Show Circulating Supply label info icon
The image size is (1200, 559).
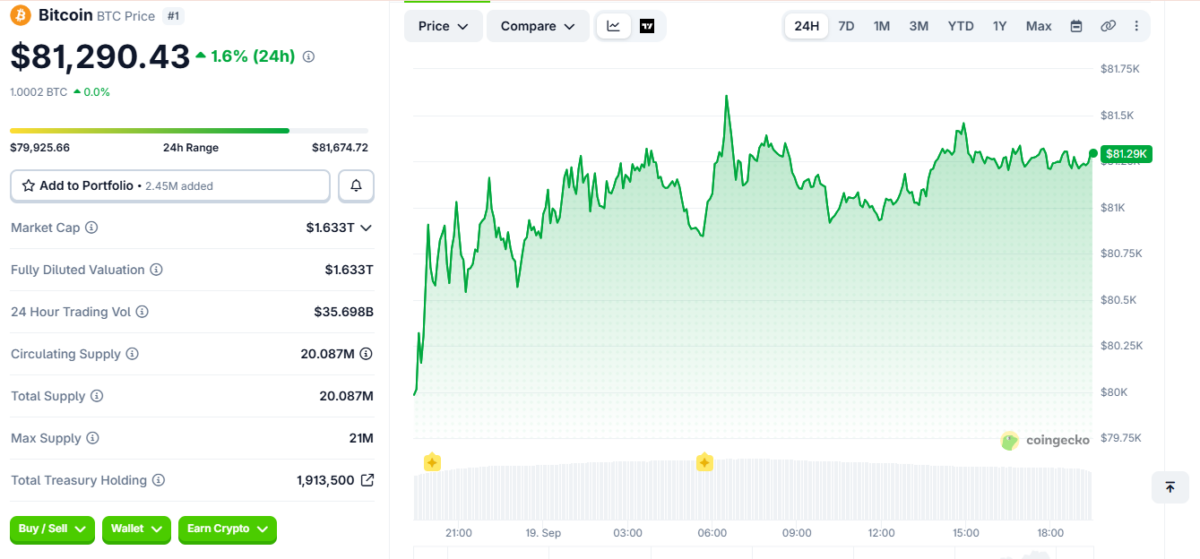click(132, 354)
